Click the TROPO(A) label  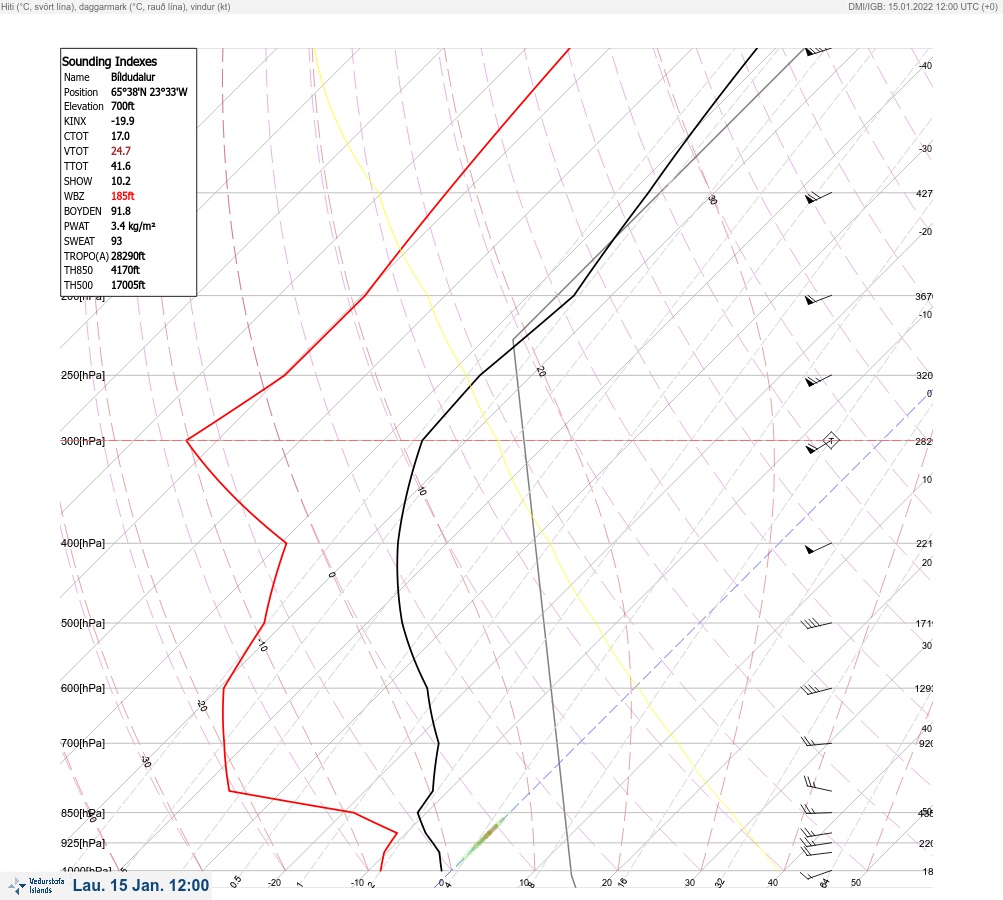coord(86,256)
